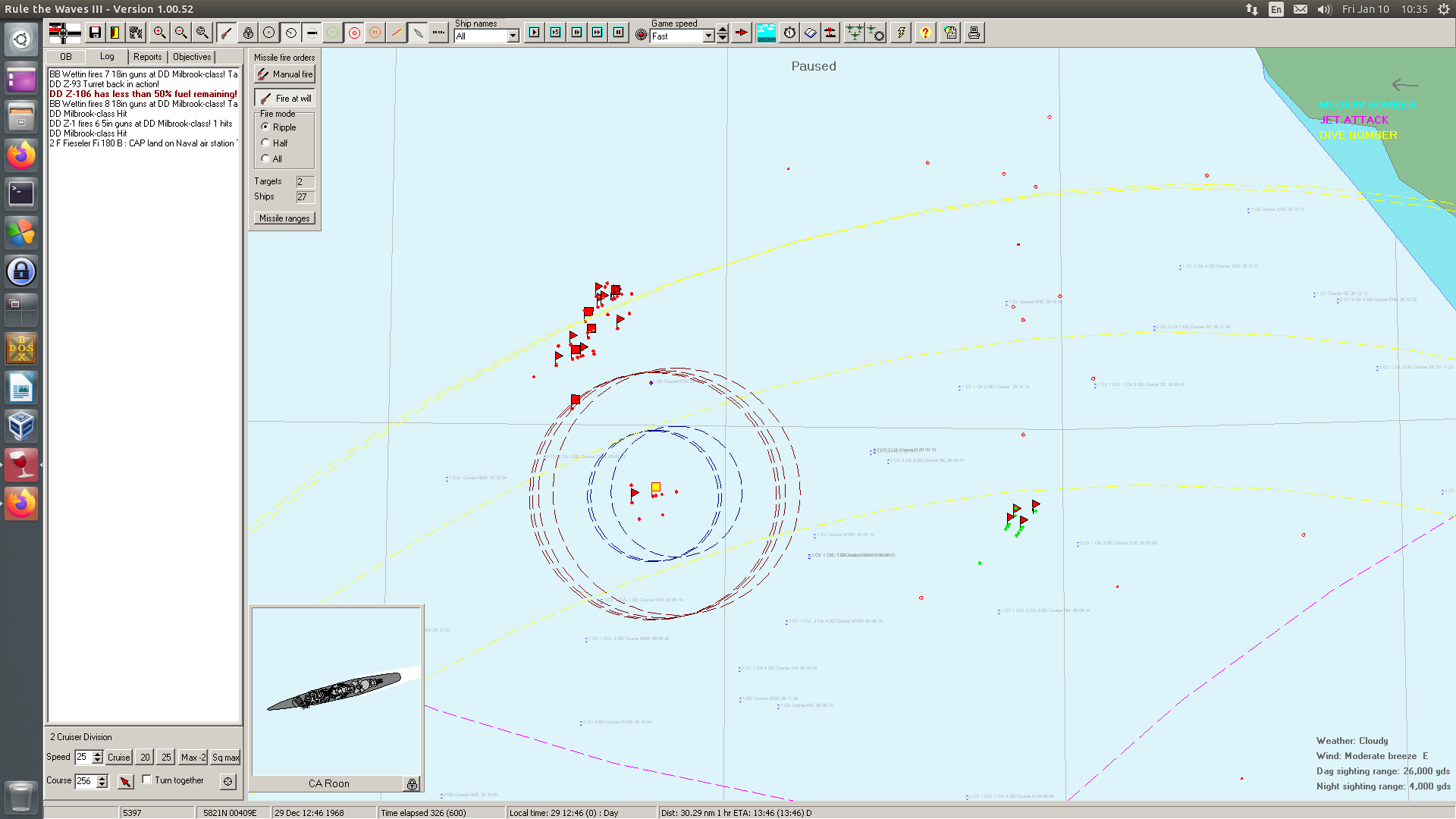1456x819 pixels.
Task: Click the lock icon beside CA Roon
Action: point(412,784)
